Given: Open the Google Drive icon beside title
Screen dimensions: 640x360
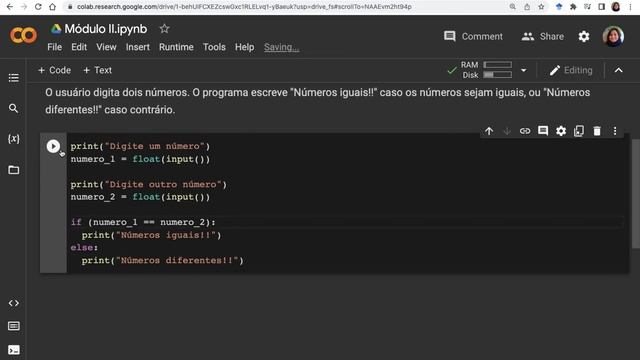Looking at the screenshot, I should (x=56, y=29).
